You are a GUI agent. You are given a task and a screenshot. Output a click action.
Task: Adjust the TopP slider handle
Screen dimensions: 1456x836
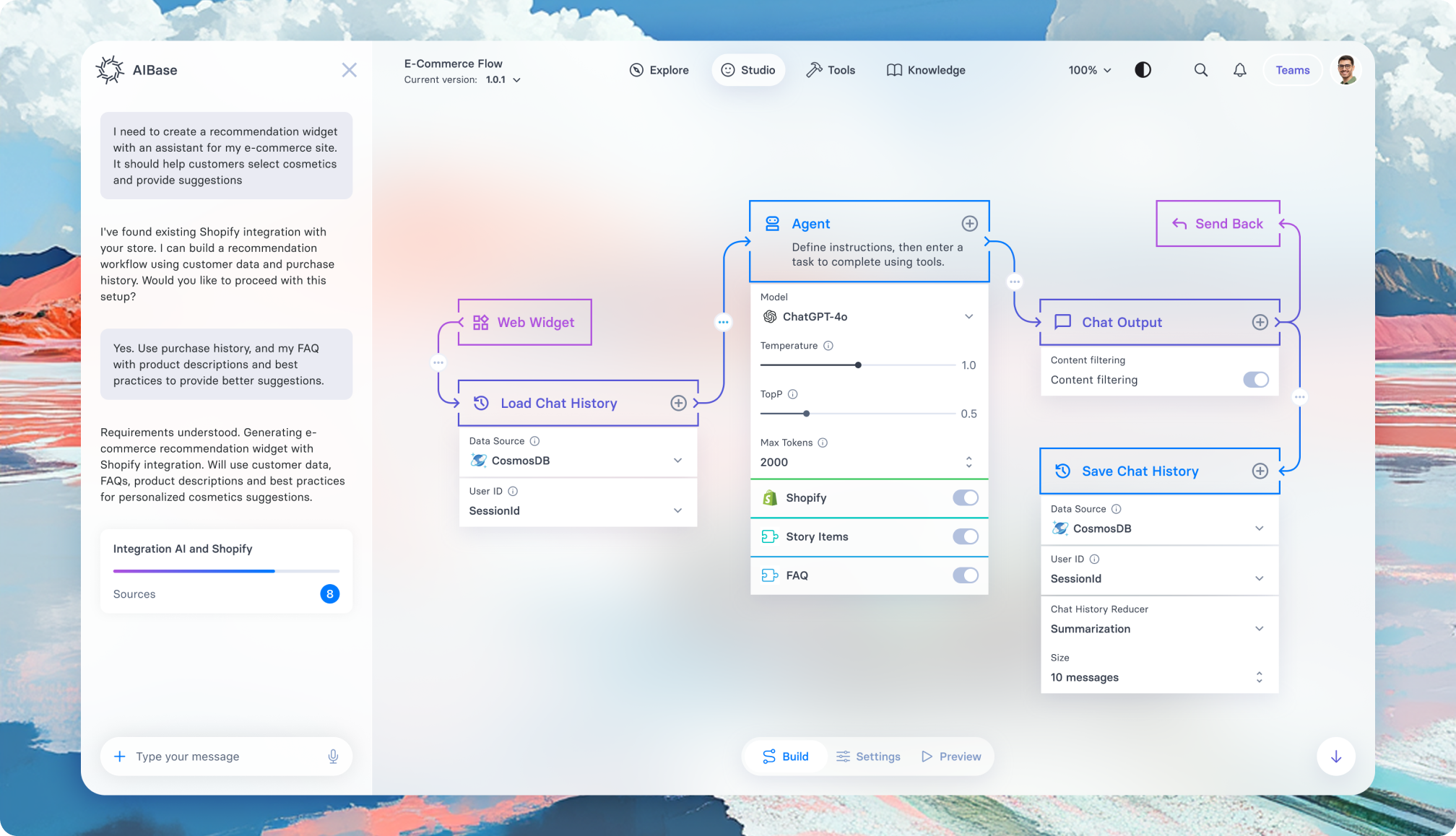pyautogui.click(x=806, y=414)
